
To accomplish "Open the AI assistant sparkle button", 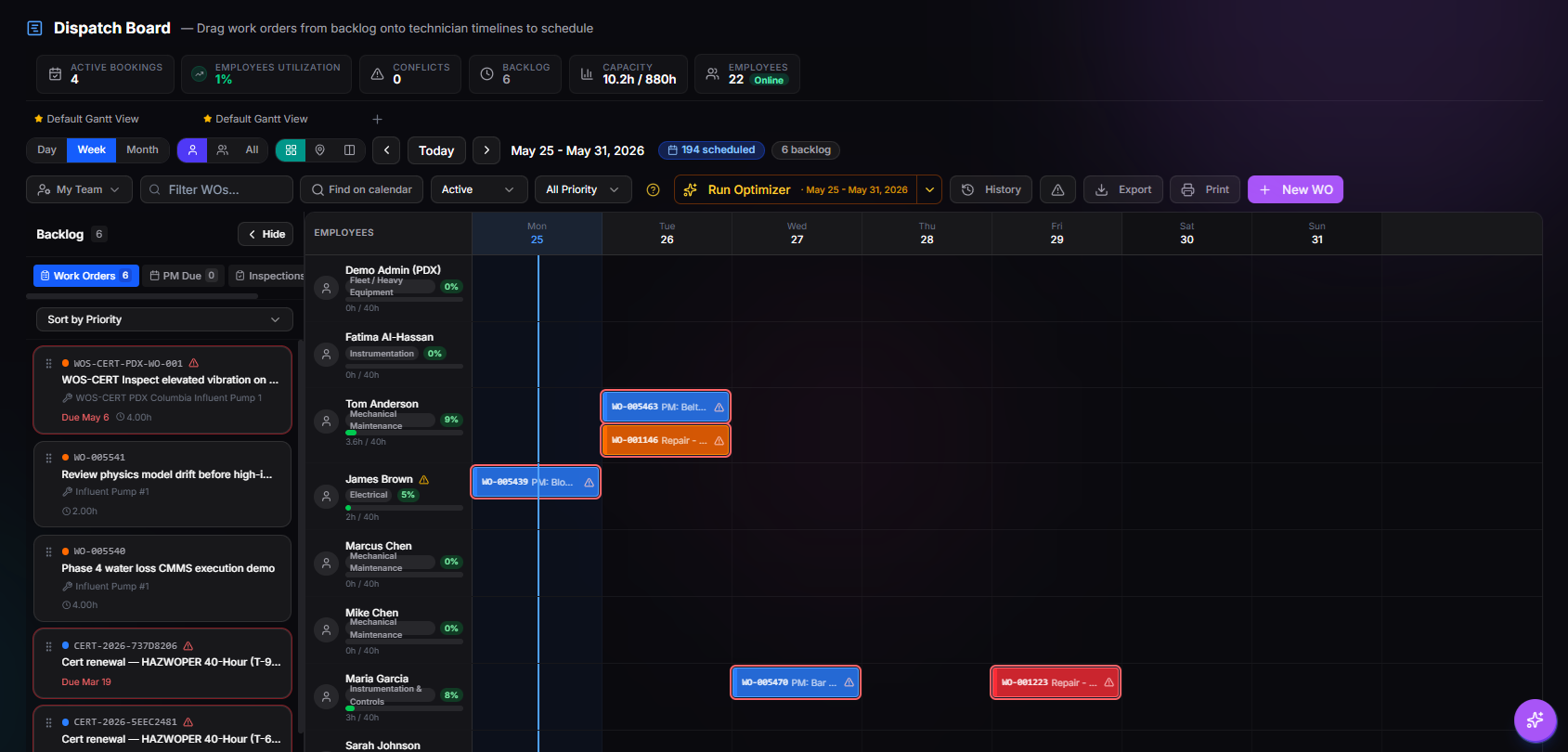I will (x=1535, y=720).
